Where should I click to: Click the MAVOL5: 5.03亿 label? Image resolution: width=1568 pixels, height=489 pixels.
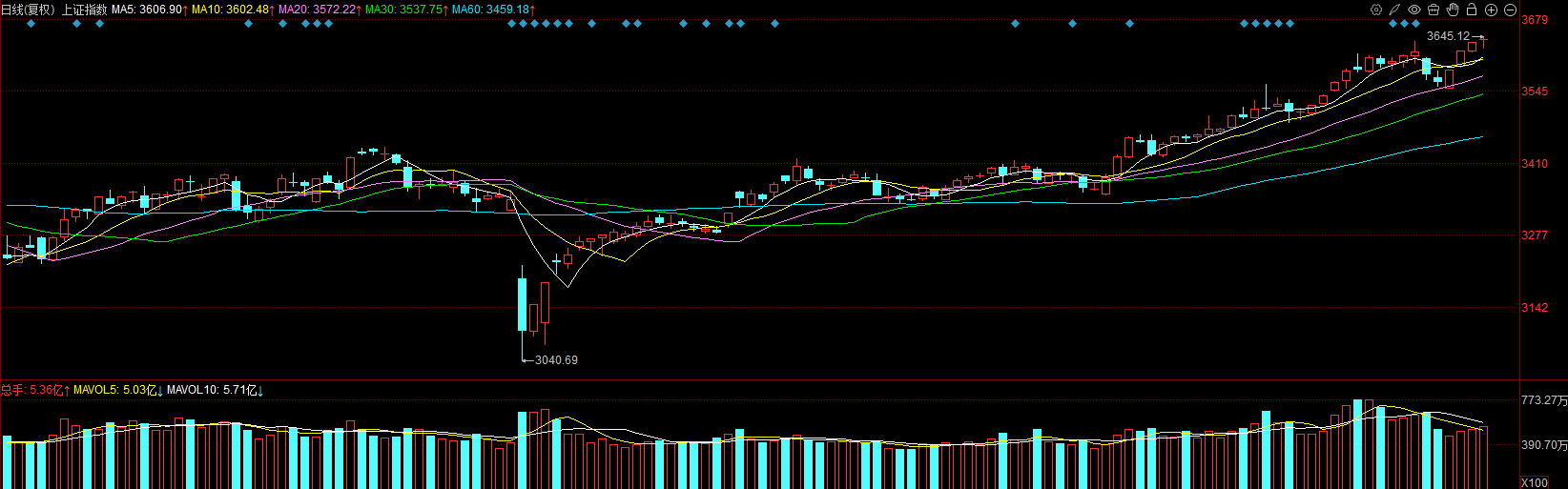tap(114, 390)
